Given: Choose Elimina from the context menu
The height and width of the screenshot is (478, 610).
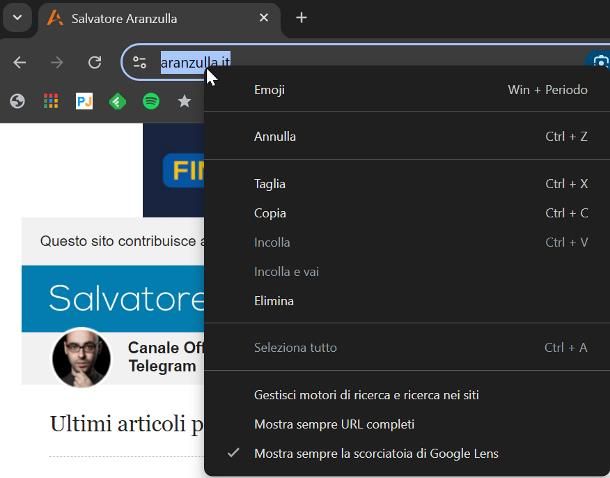Looking at the screenshot, I should [x=407, y=301].
